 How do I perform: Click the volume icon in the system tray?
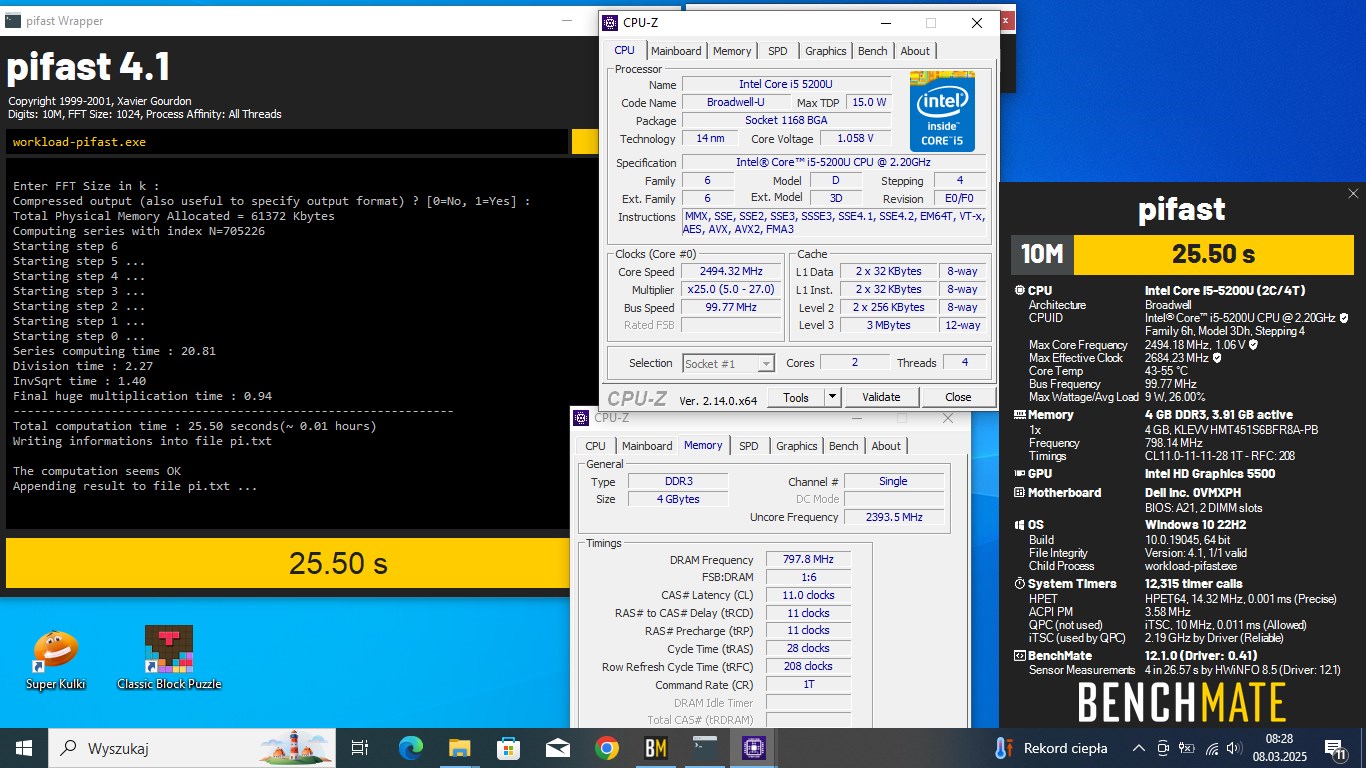1236,748
